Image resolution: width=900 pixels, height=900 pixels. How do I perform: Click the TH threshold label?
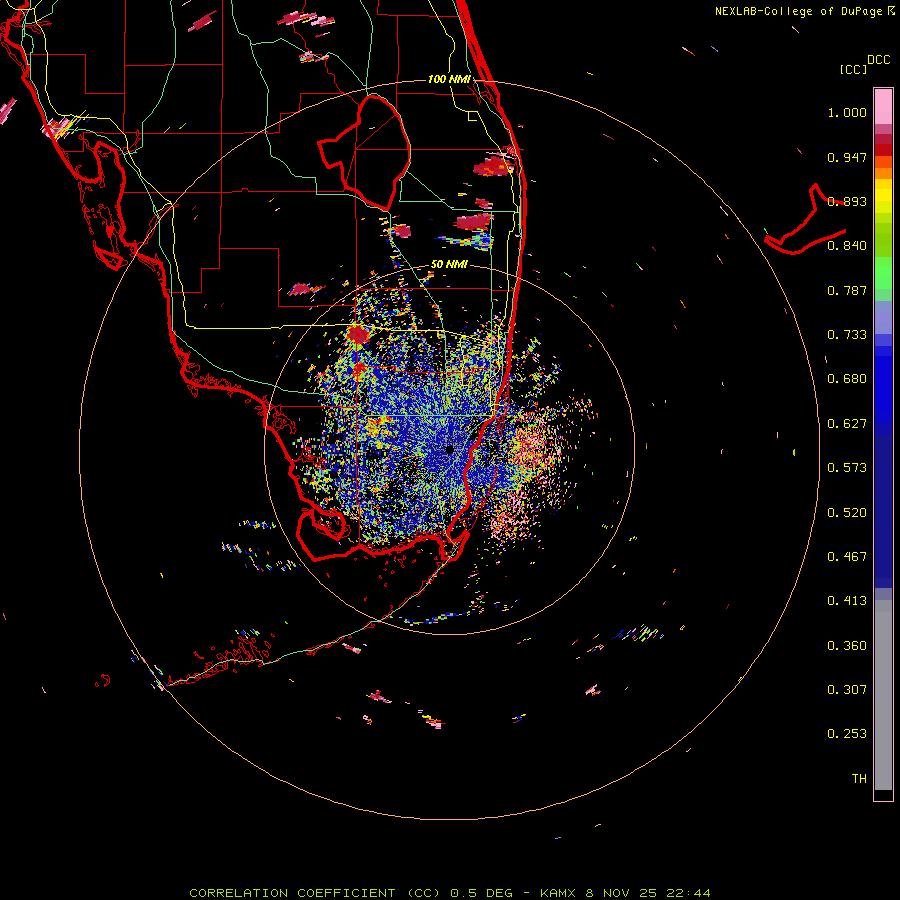click(x=859, y=779)
